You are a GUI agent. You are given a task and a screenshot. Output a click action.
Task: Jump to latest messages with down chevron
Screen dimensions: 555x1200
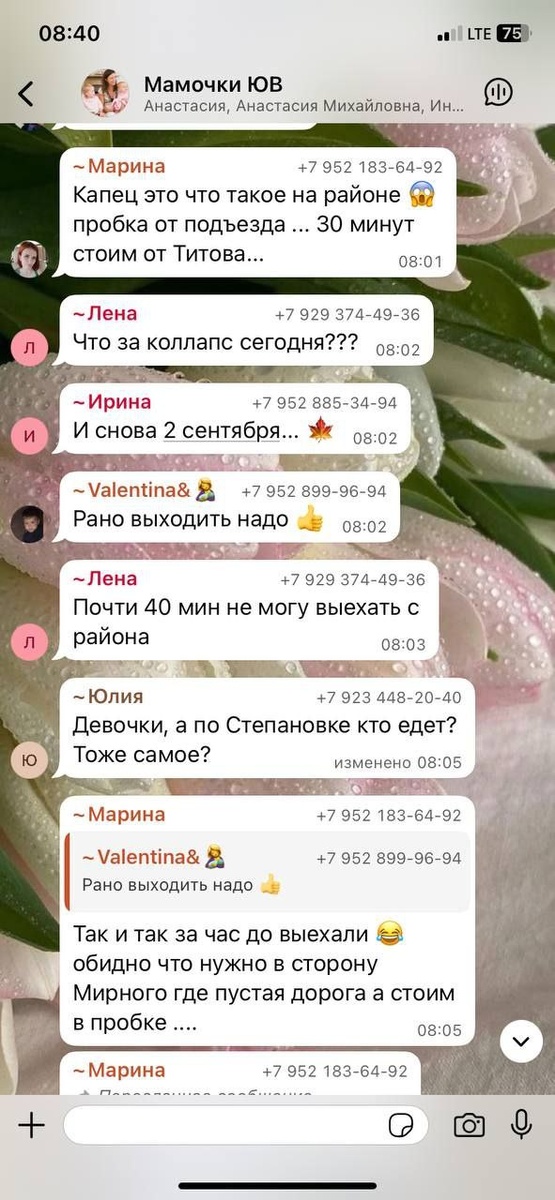pyautogui.click(x=520, y=1042)
